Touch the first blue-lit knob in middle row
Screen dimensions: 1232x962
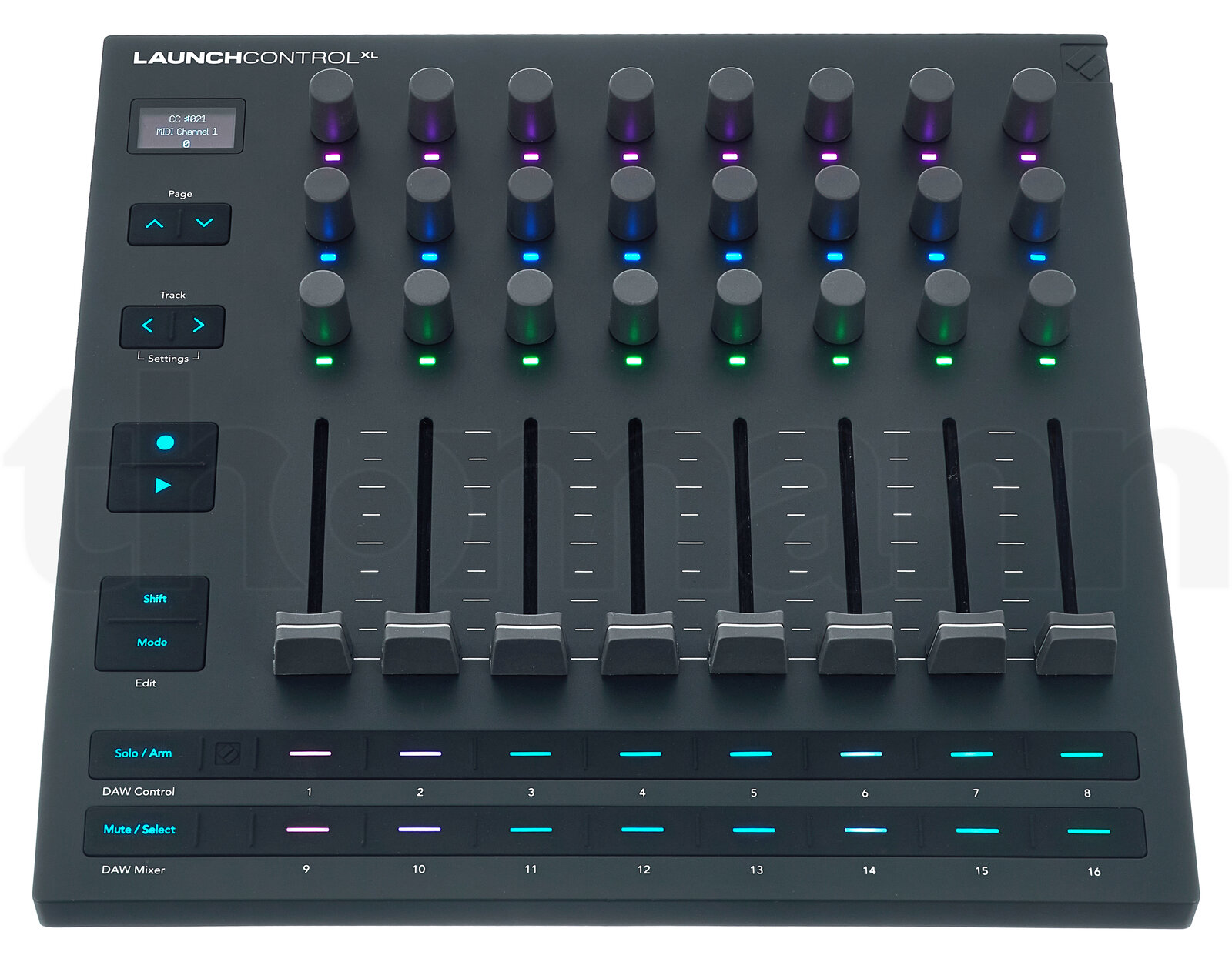pos(330,205)
